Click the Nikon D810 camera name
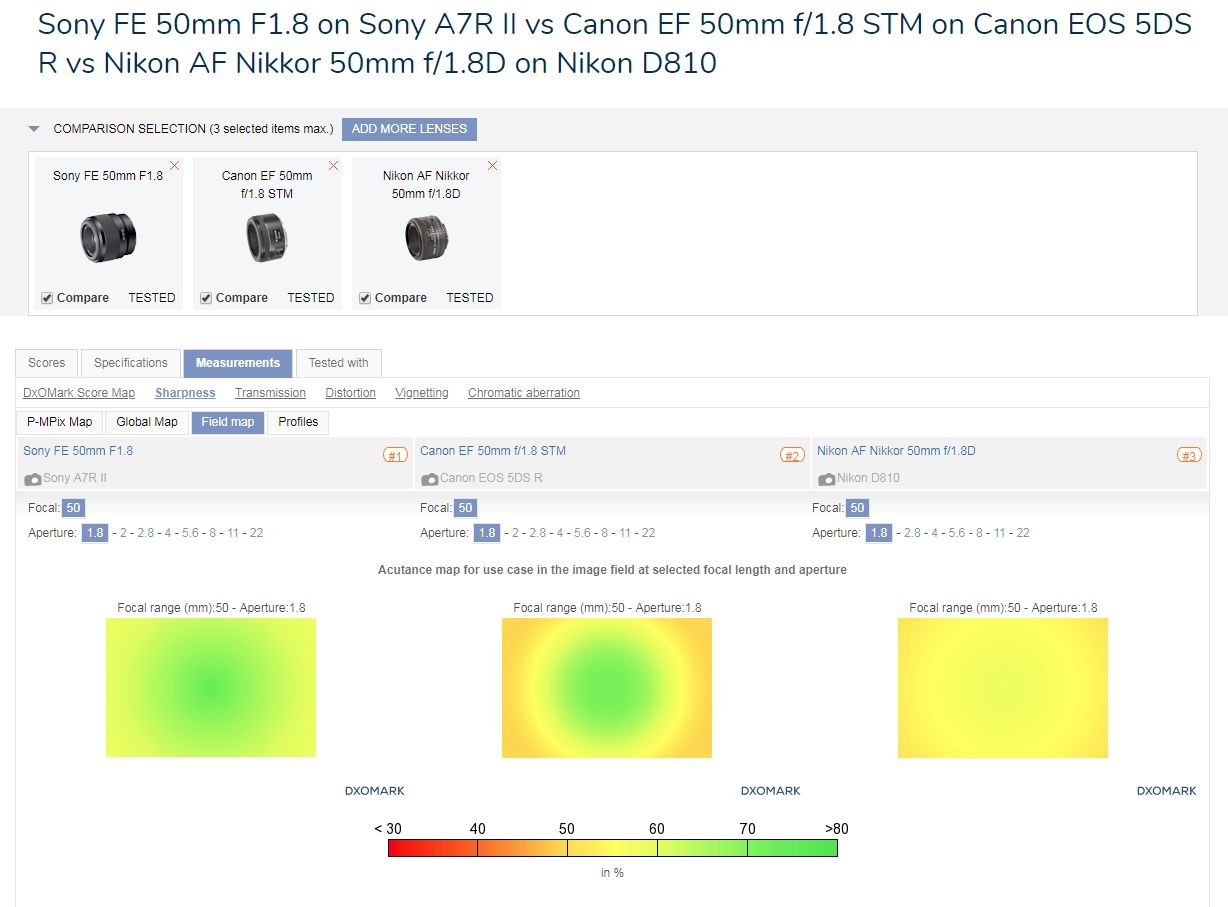1228x907 pixels. coord(868,478)
